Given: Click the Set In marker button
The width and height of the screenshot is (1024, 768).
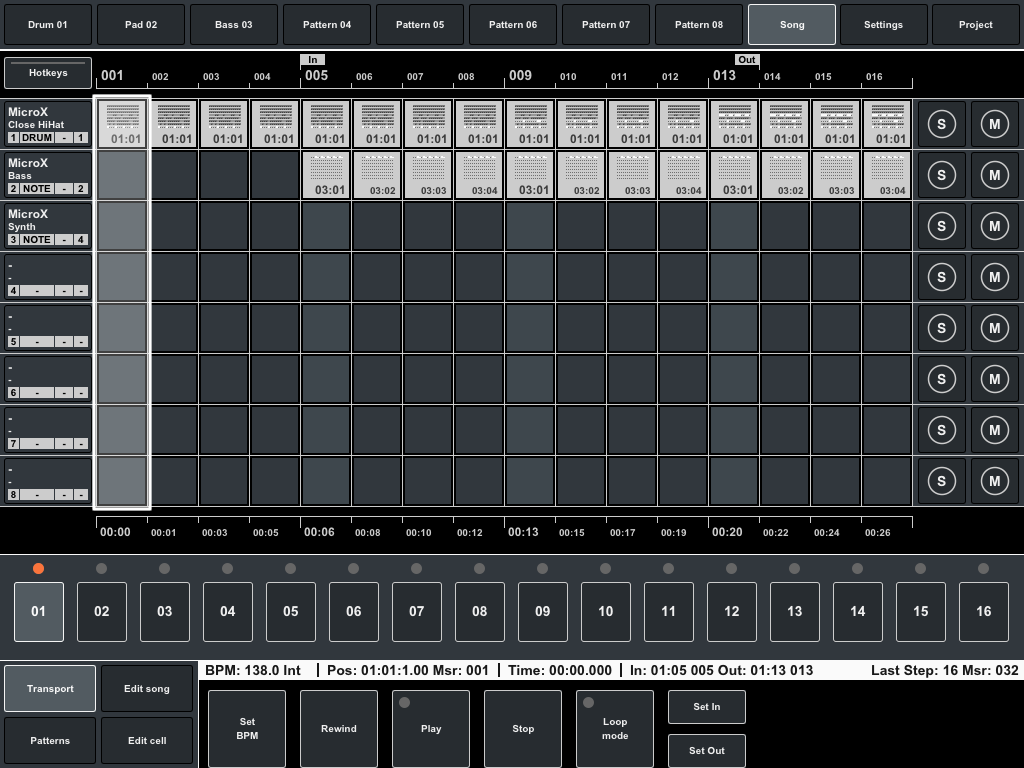Looking at the screenshot, I should point(706,706).
